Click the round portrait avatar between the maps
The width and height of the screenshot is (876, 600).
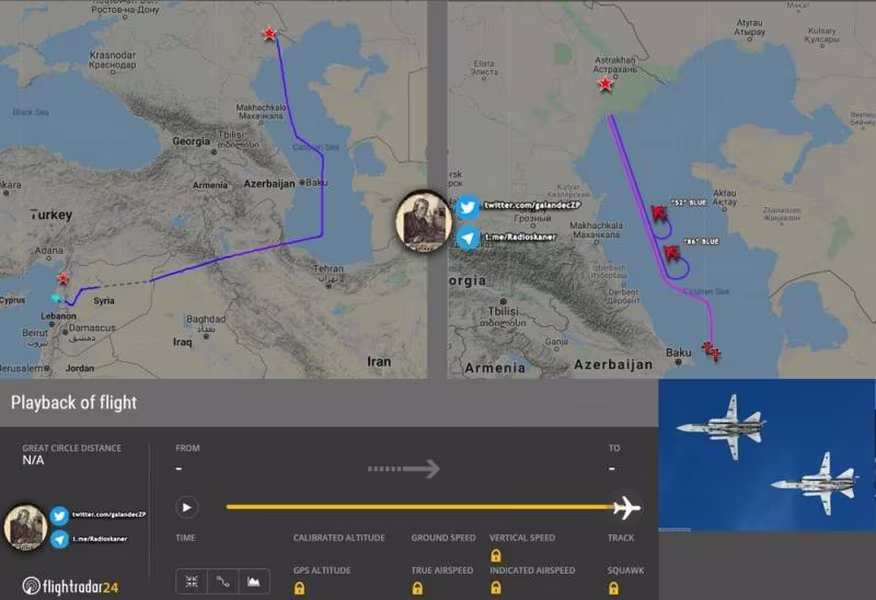[423, 221]
